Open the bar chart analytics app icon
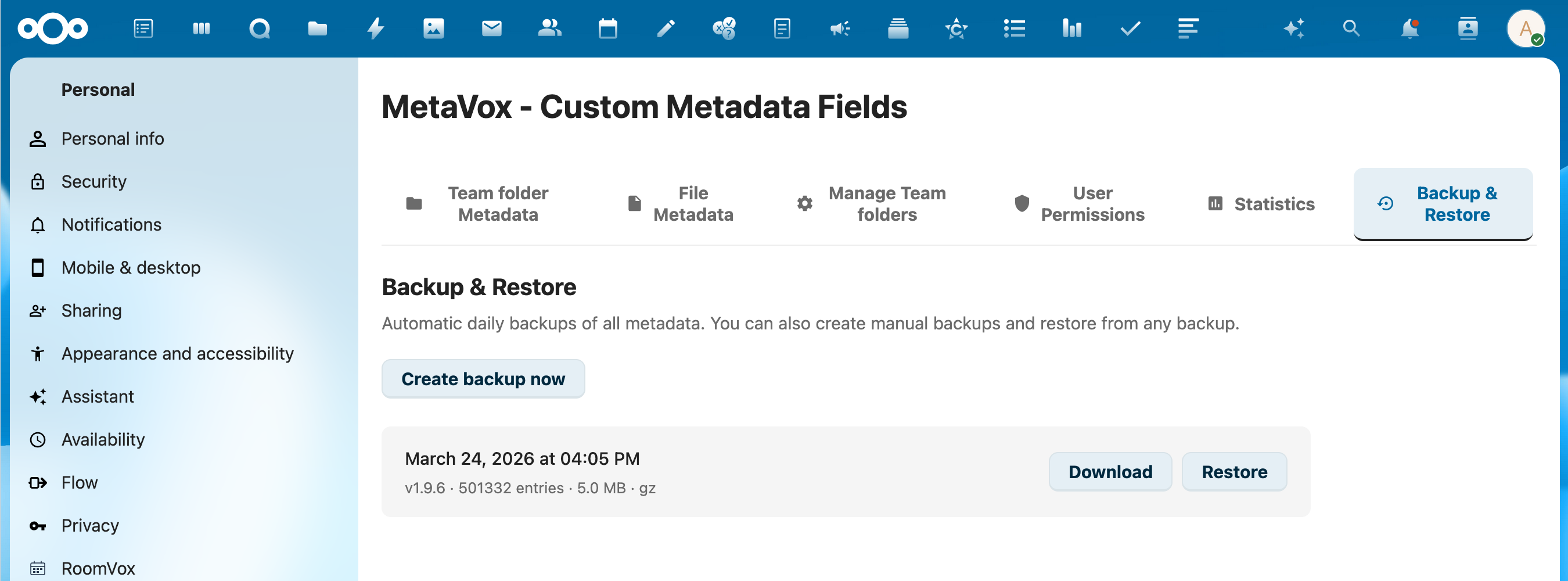This screenshot has width=1568, height=581. tap(1072, 28)
